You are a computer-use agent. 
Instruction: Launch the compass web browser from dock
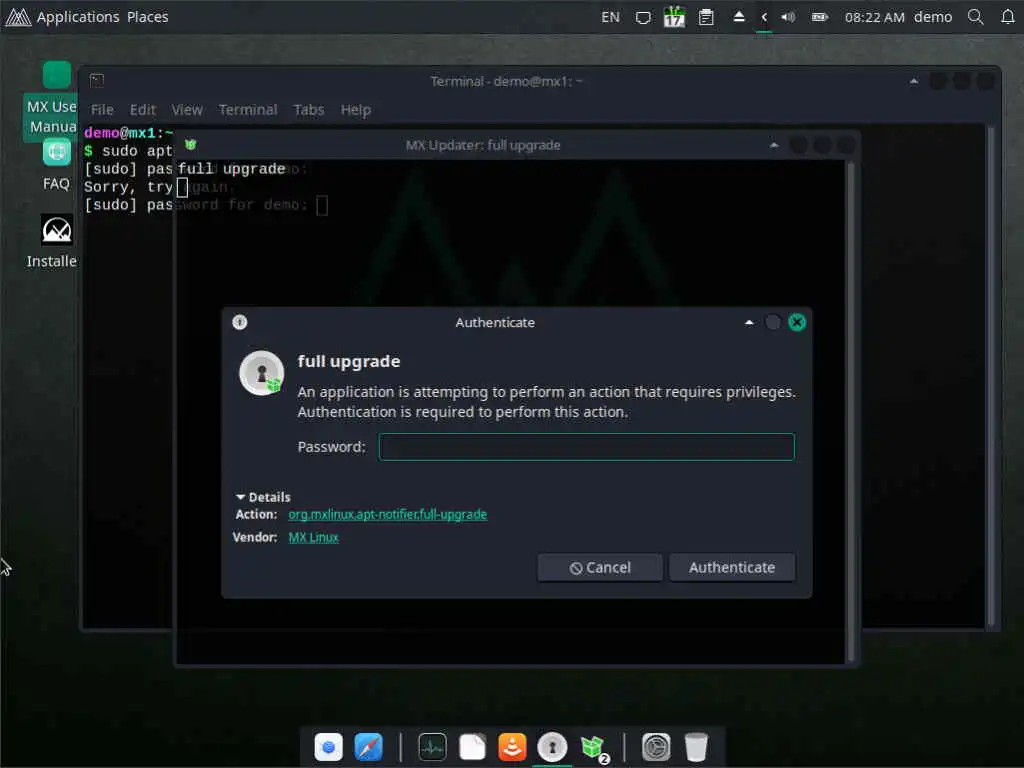368,746
